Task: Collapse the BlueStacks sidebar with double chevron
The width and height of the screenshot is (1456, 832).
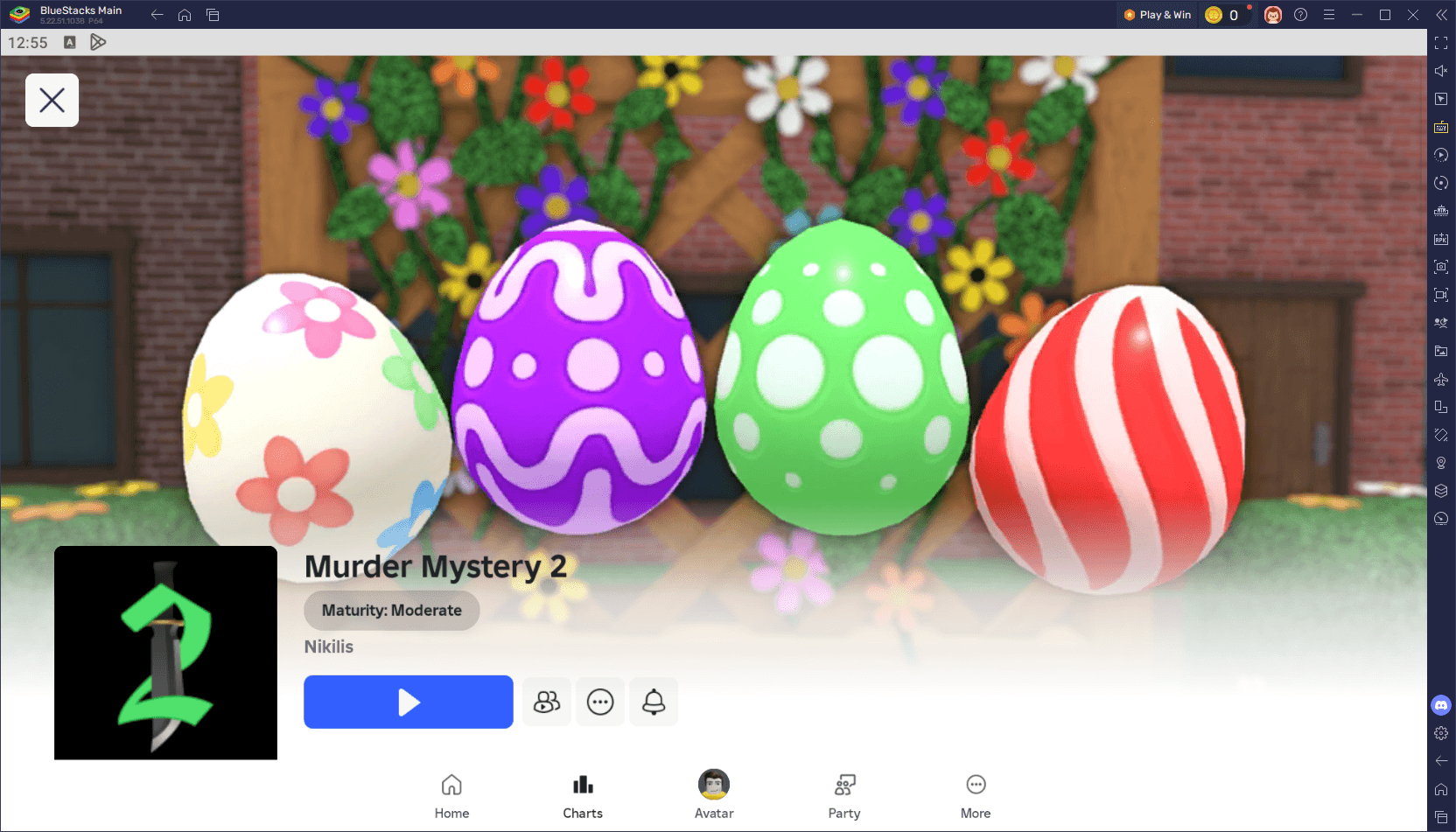Action: click(x=1441, y=15)
